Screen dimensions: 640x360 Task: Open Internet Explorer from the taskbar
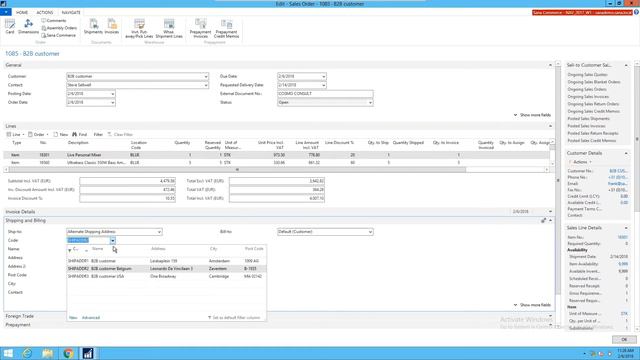click(27, 353)
